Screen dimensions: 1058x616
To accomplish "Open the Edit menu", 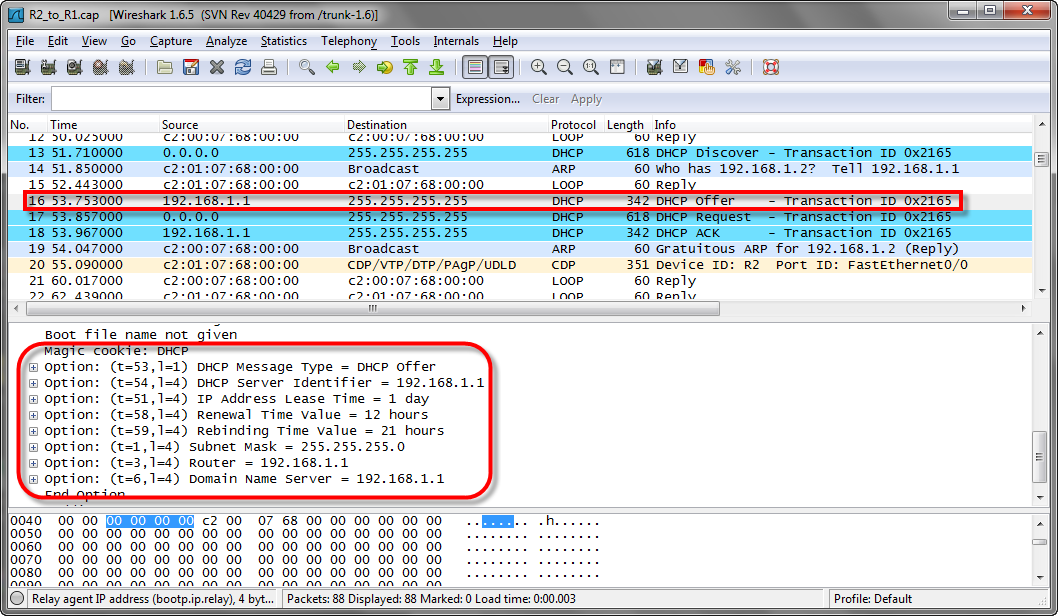I will point(57,41).
